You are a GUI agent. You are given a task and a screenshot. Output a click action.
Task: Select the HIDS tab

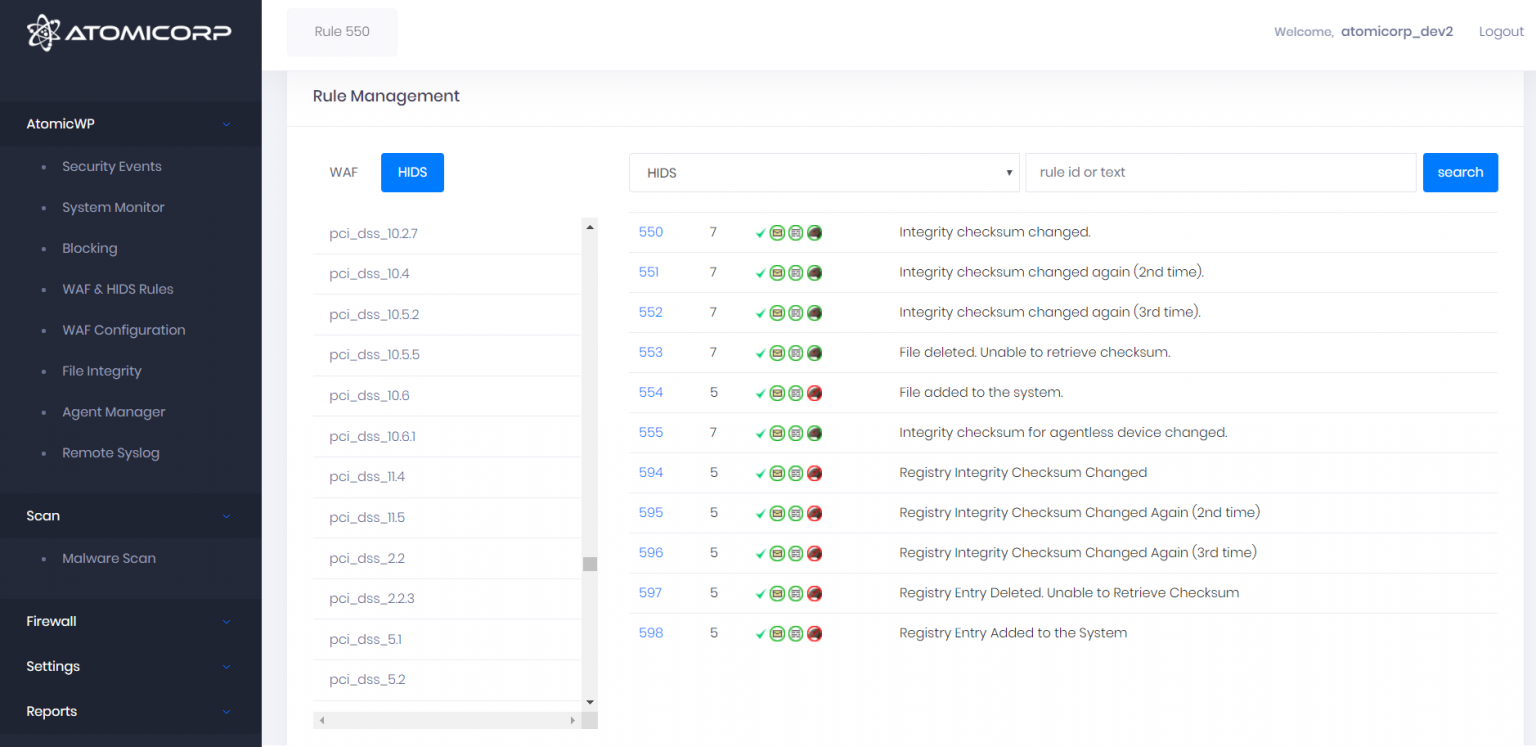(x=412, y=172)
